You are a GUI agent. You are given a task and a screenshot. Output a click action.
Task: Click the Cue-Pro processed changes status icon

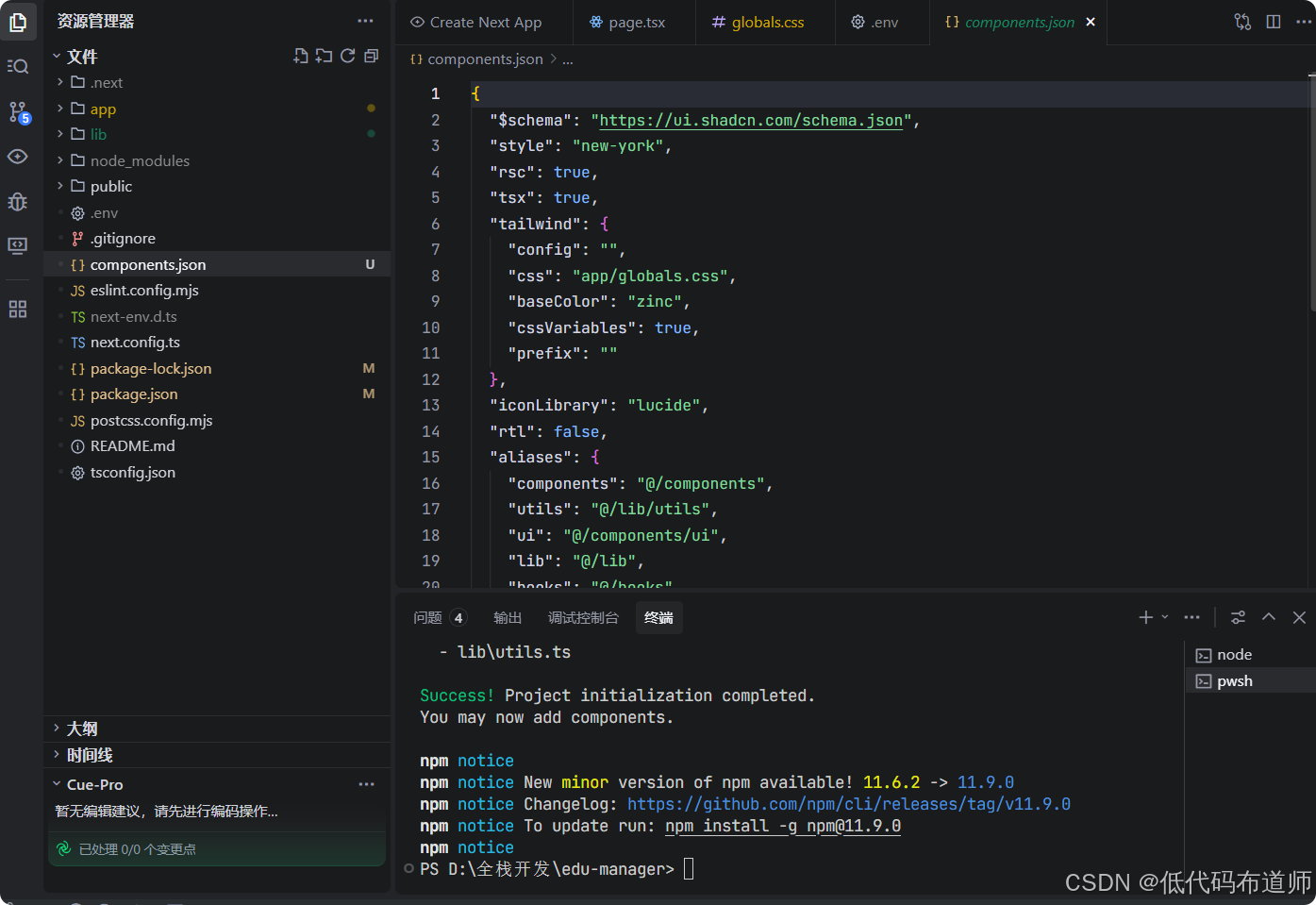64,849
